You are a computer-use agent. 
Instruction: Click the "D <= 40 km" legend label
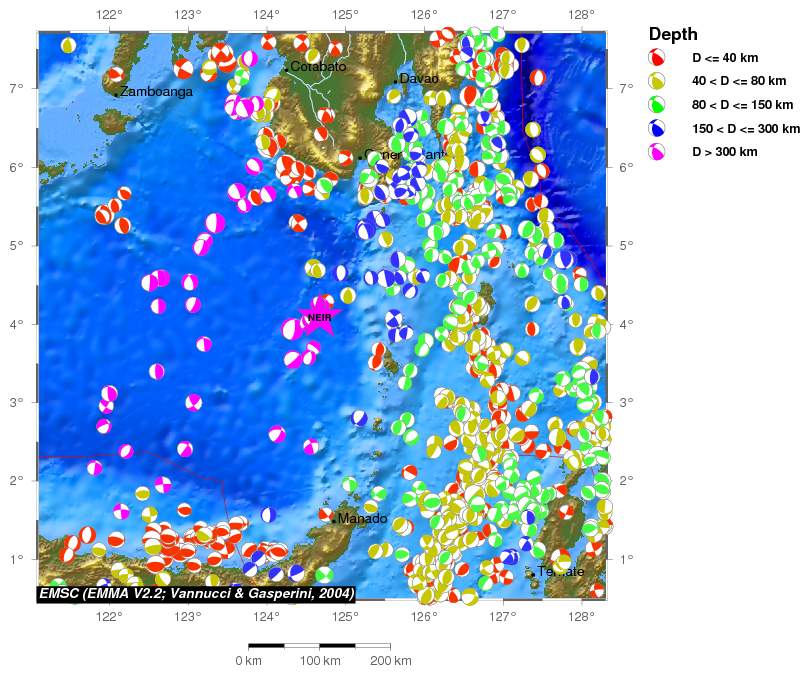tap(725, 58)
